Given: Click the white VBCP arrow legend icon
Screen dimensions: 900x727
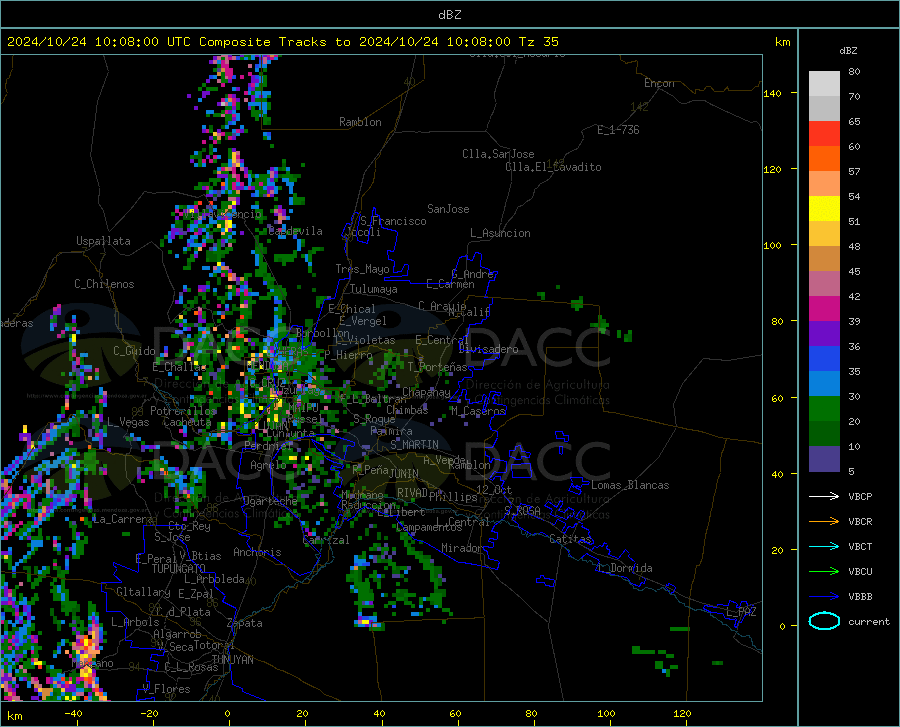Looking at the screenshot, I should coord(824,496).
